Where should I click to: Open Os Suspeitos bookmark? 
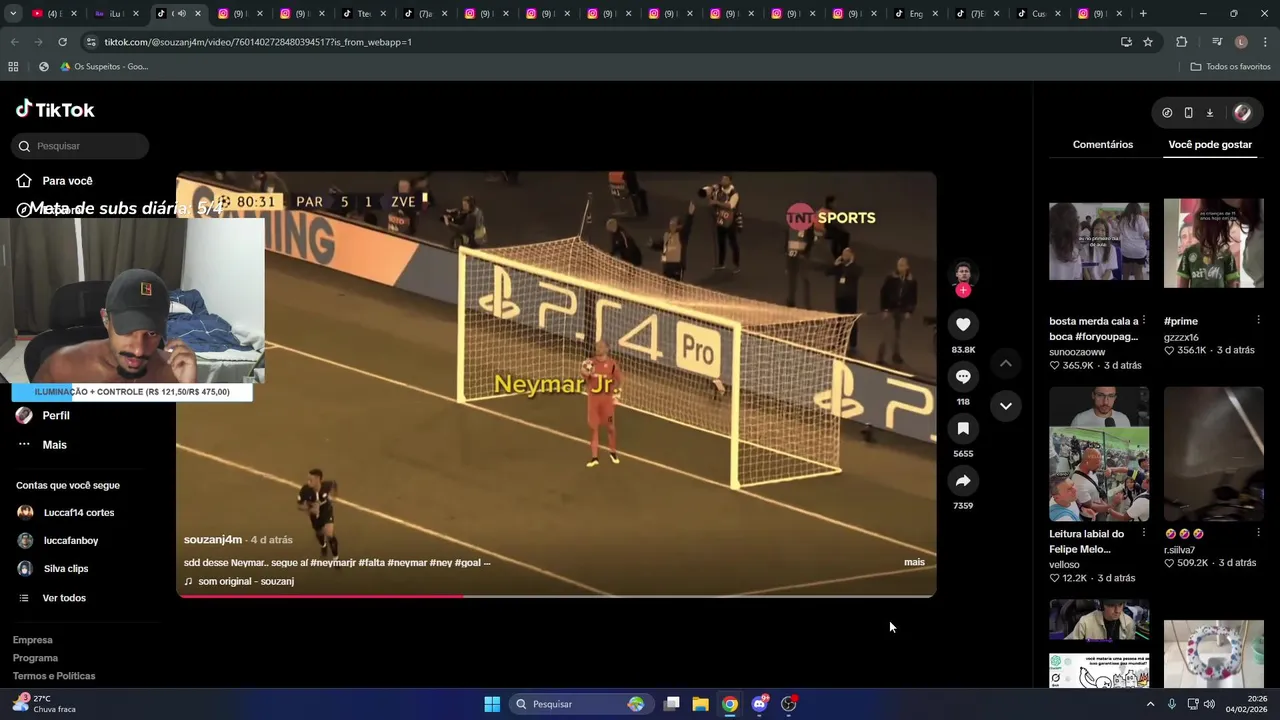[x=104, y=67]
